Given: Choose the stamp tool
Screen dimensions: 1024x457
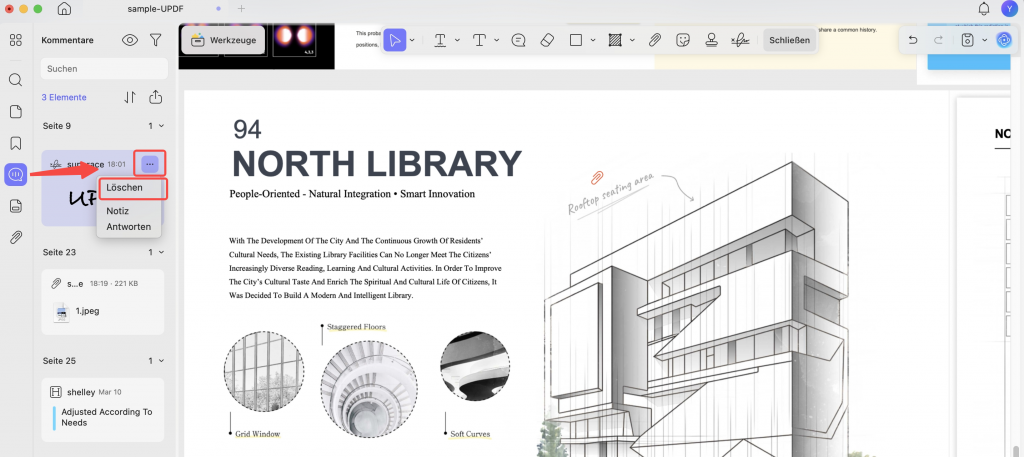Looking at the screenshot, I should click(711, 40).
